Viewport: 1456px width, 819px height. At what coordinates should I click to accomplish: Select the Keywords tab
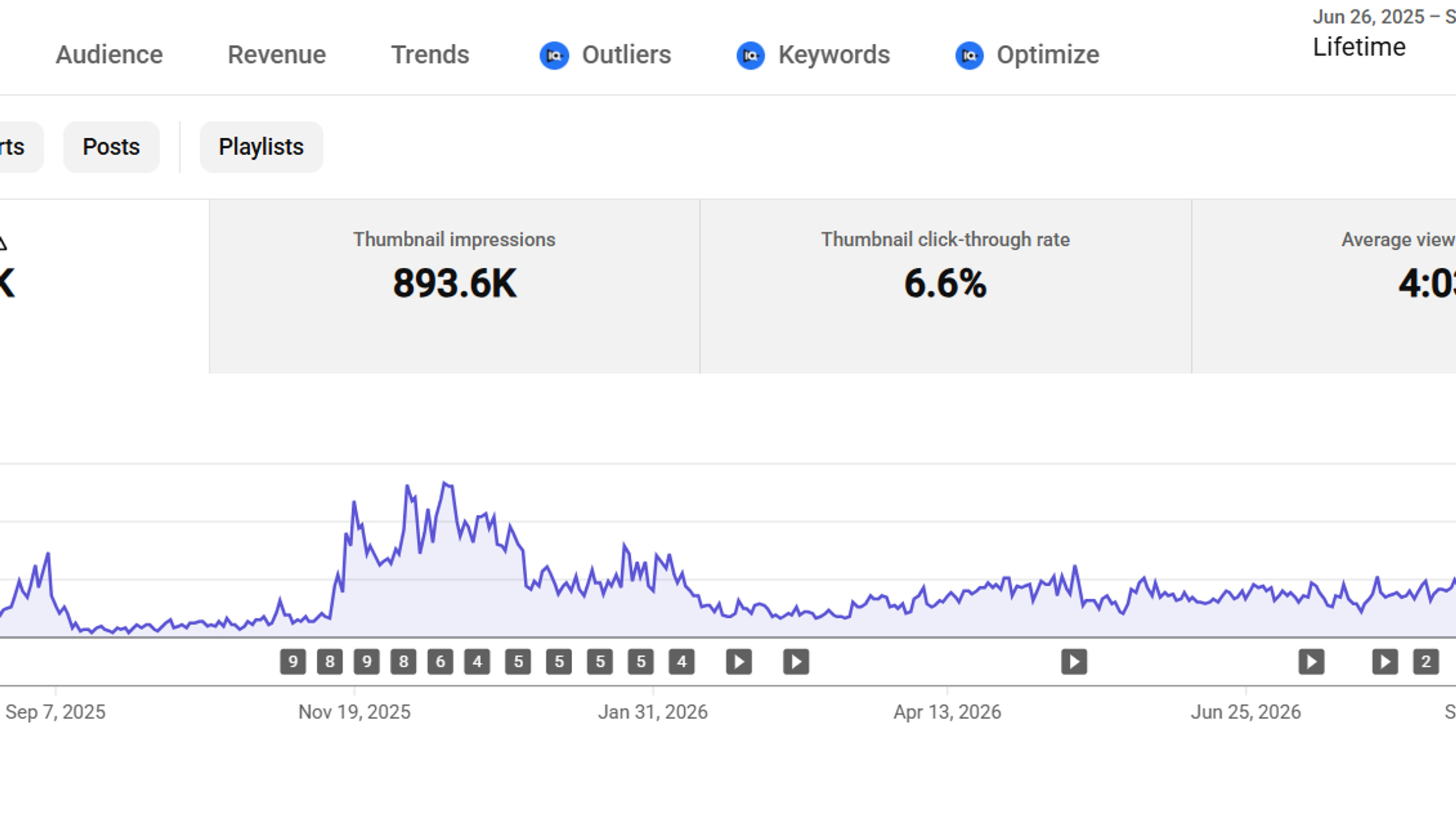834,55
